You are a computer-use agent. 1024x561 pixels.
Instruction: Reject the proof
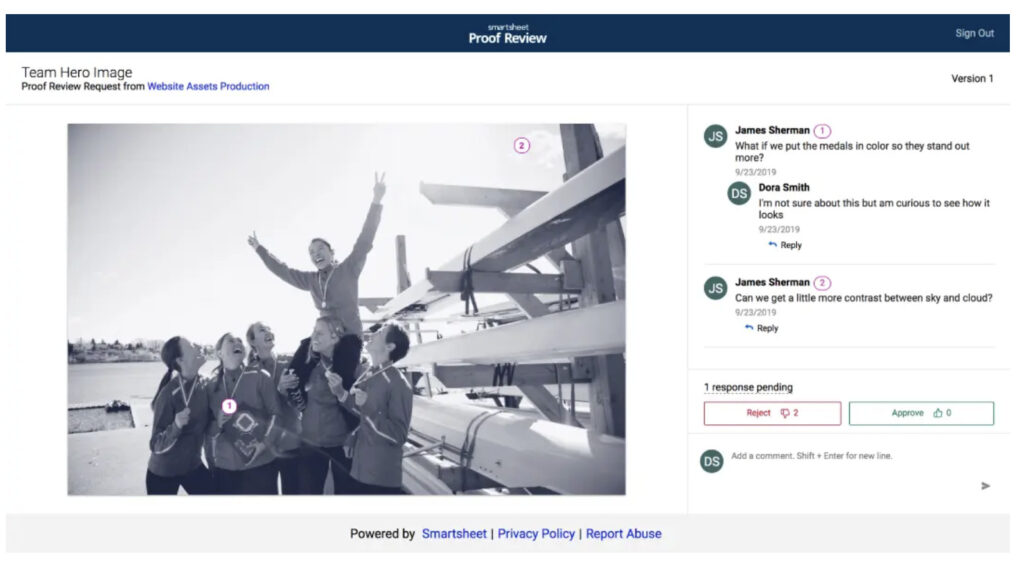[772, 413]
